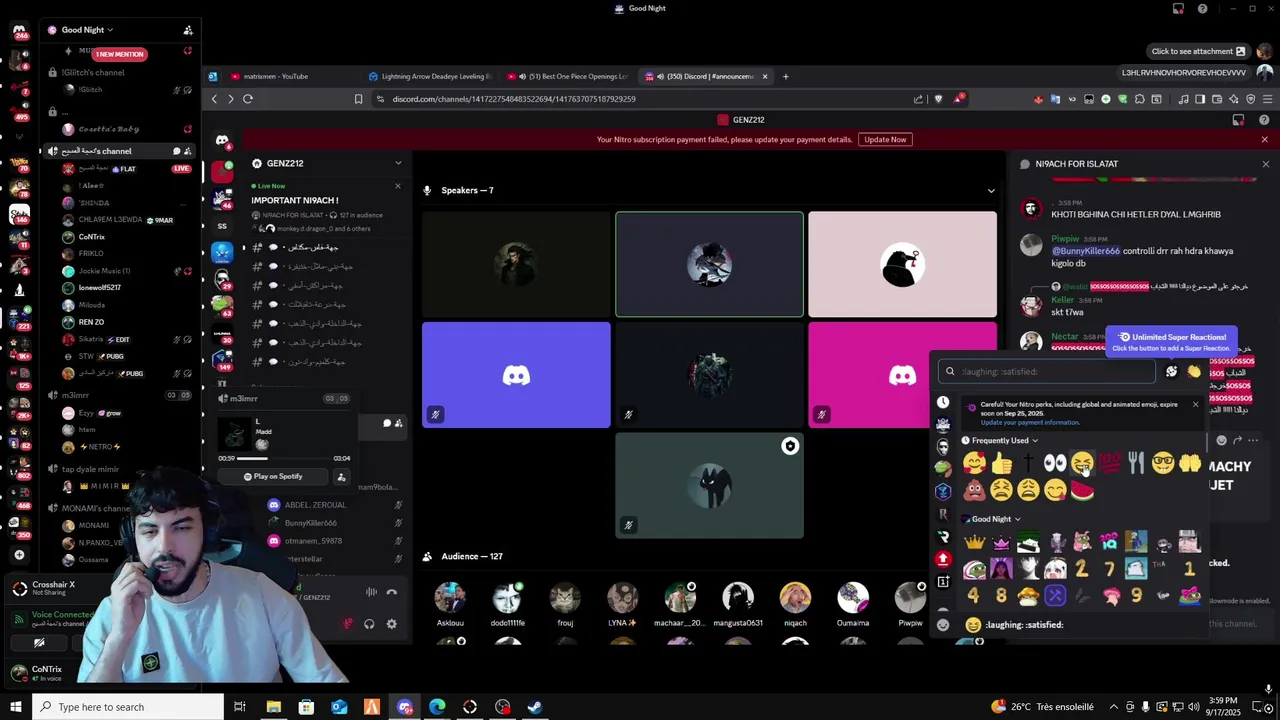
Task: Open Askilouu audience member avatar
Action: [x=450, y=597]
